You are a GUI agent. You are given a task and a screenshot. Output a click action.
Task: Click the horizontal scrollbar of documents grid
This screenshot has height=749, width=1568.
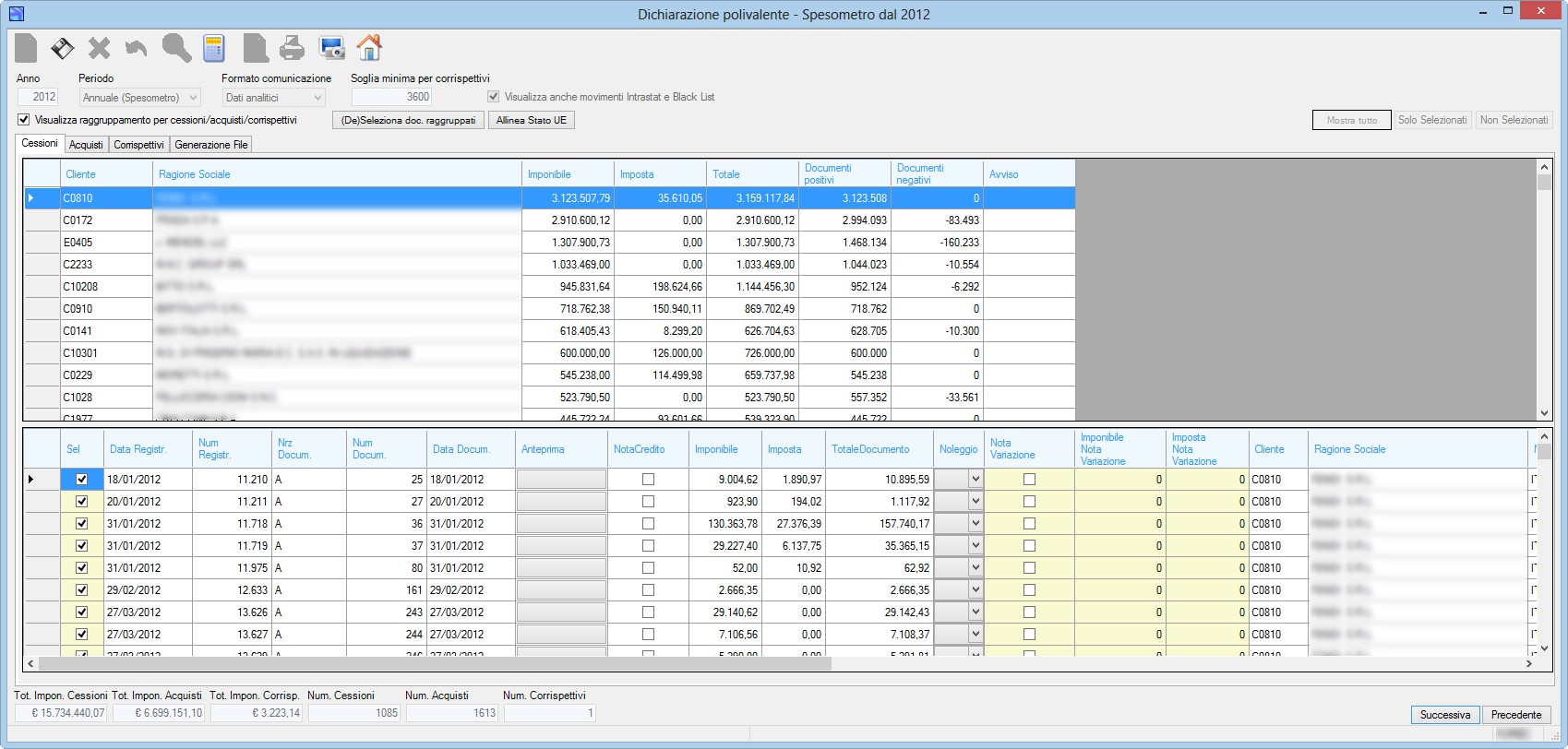coord(434,663)
